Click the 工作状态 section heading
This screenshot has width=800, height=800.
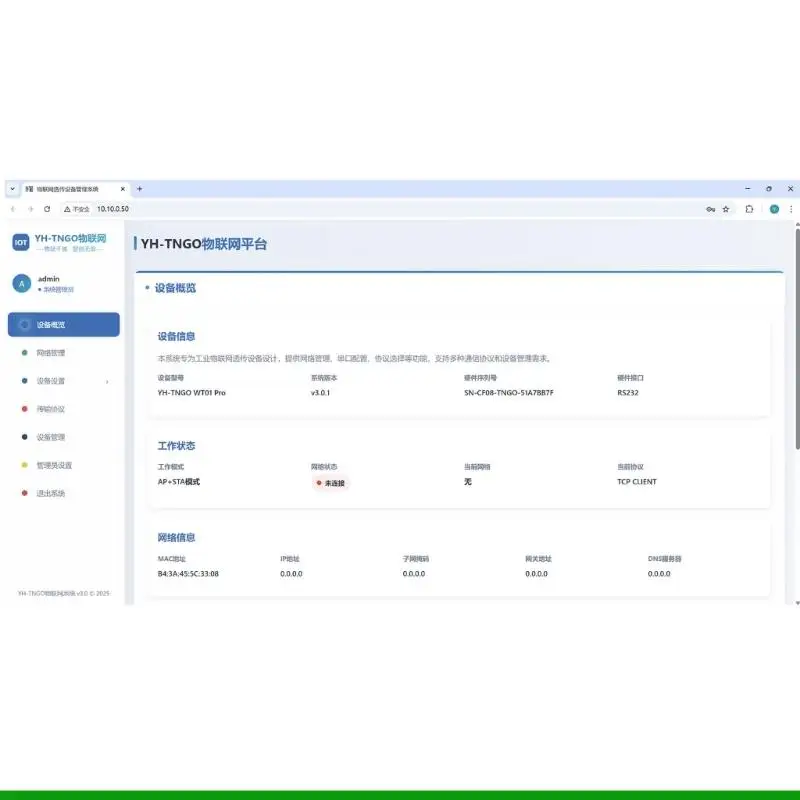[x=176, y=445]
